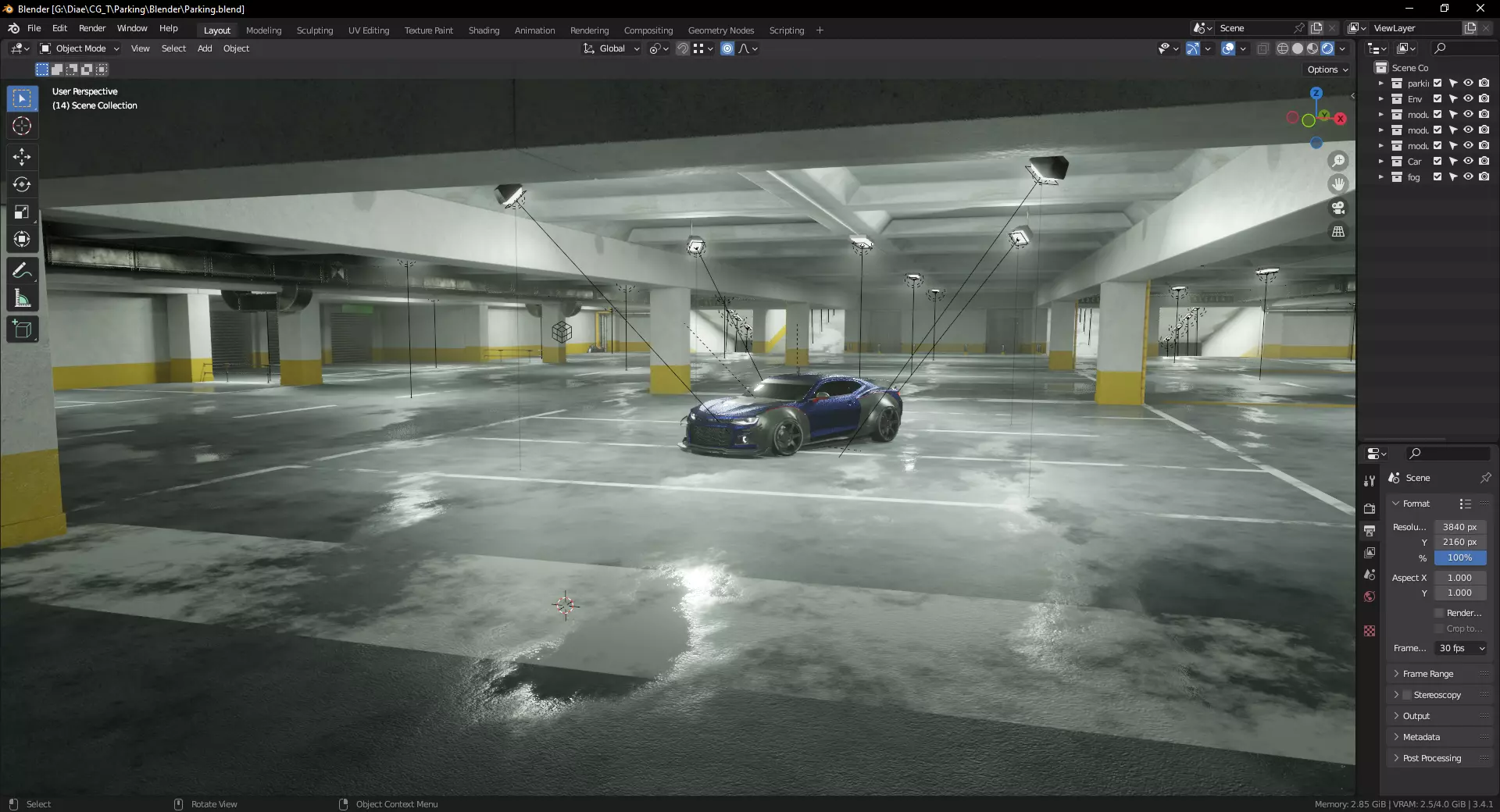This screenshot has height=812, width=1500.
Task: Open the viewport shading options dropdown arrow
Action: 1342,48
